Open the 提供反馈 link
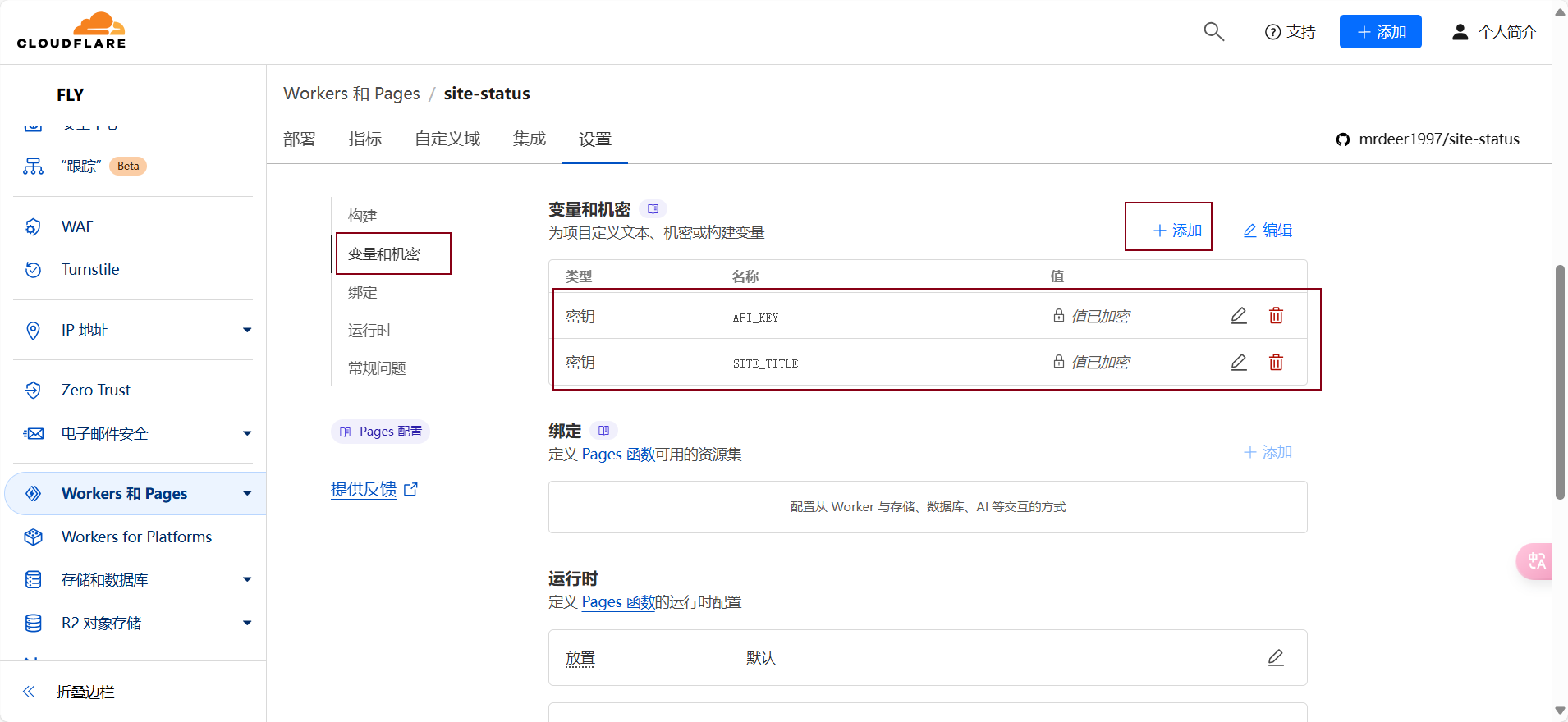The width and height of the screenshot is (1568, 722). pos(374,489)
